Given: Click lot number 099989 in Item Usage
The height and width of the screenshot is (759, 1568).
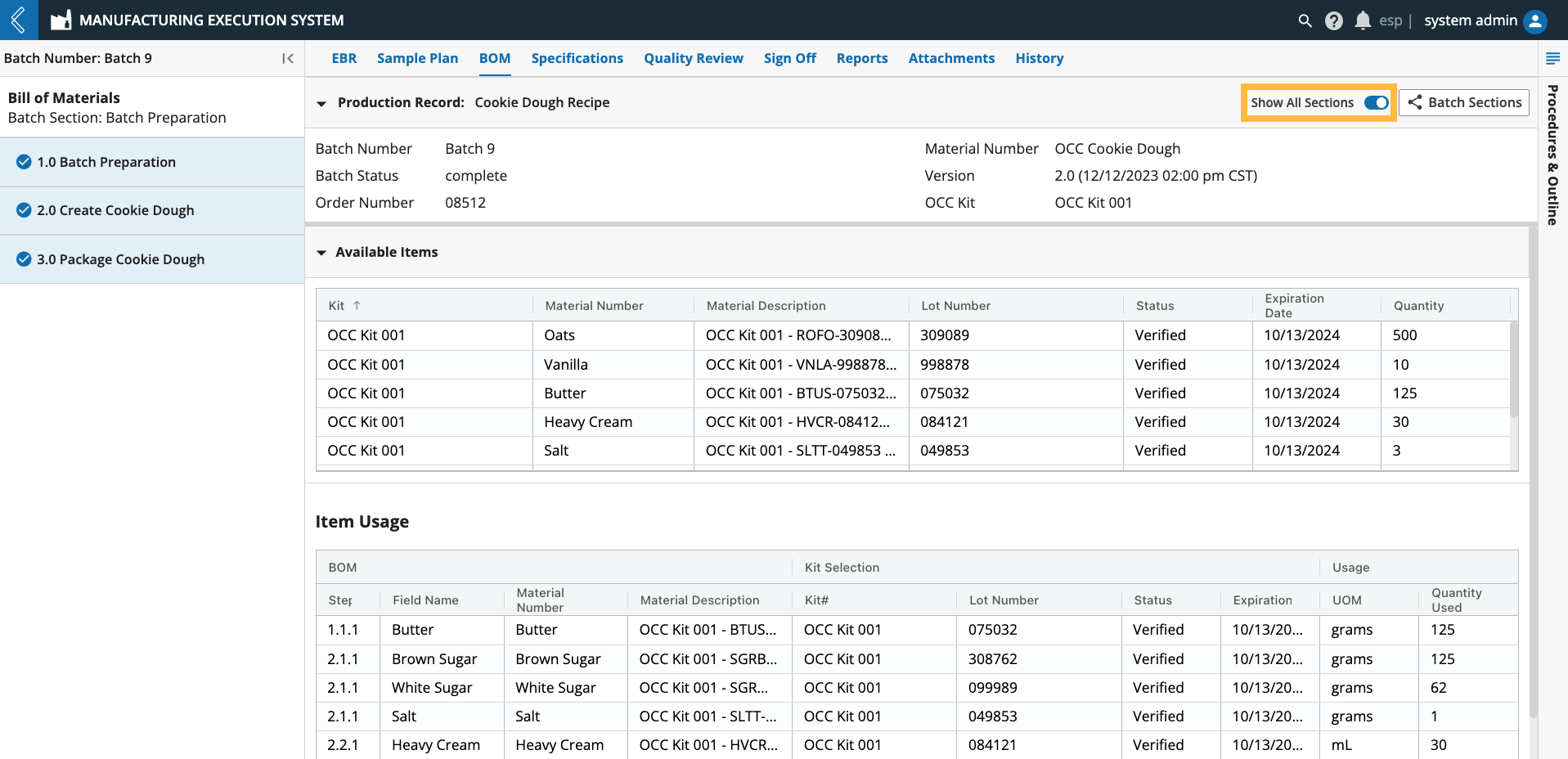Looking at the screenshot, I should click(x=992, y=688).
